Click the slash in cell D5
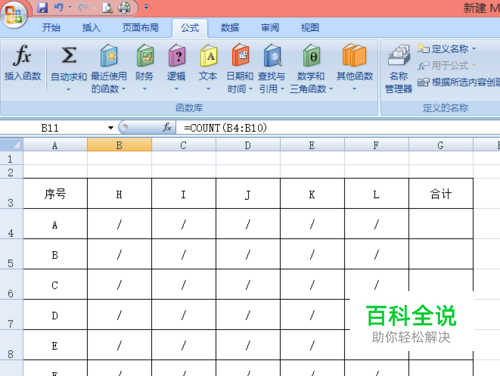This screenshot has width=500, height=376. 248,255
